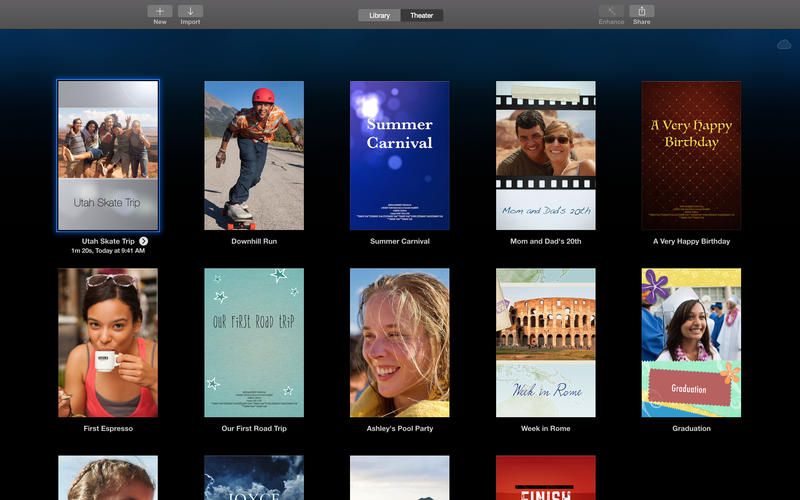
Task: Select the Week in Rome poster
Action: point(546,342)
